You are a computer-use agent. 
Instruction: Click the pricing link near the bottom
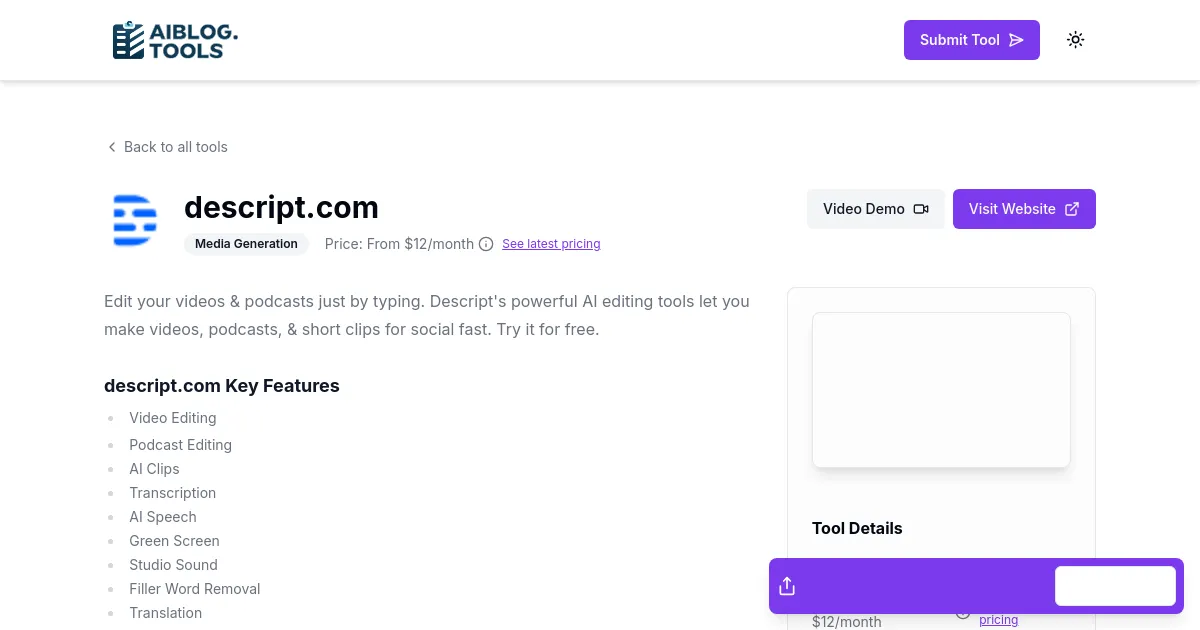tap(998, 619)
